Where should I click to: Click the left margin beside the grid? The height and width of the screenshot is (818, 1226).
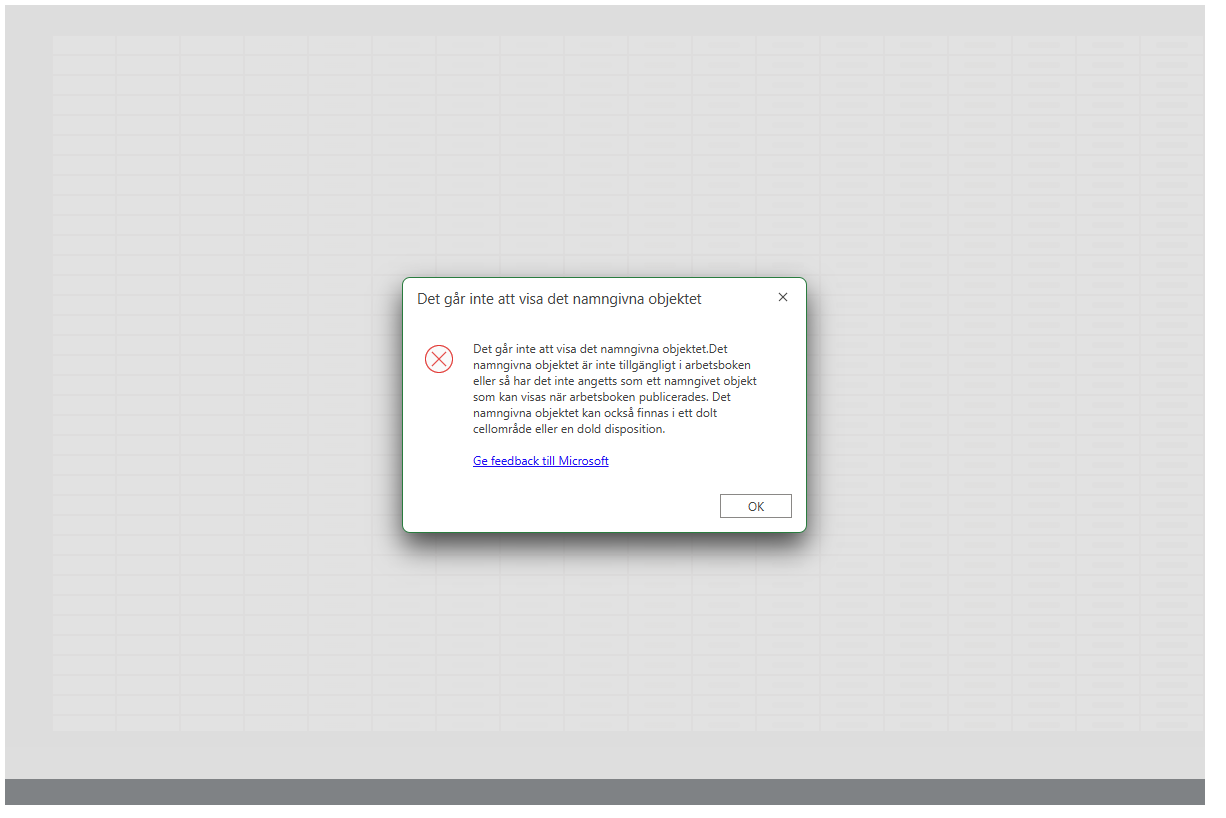click(28, 380)
